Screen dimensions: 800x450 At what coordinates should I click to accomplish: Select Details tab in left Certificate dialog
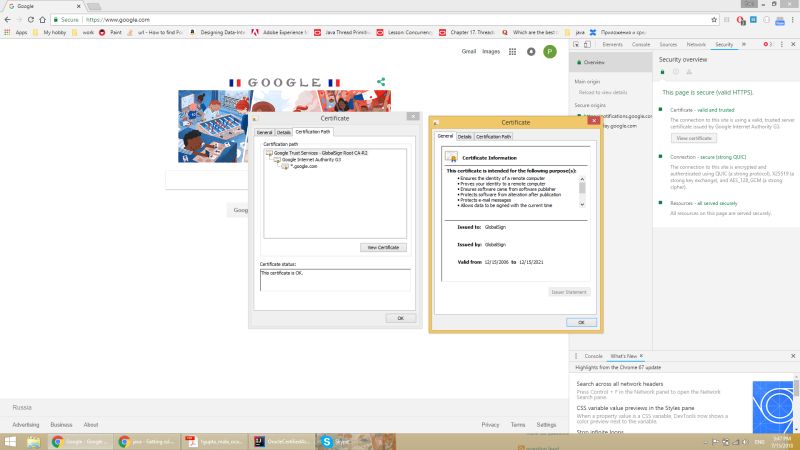(284, 132)
